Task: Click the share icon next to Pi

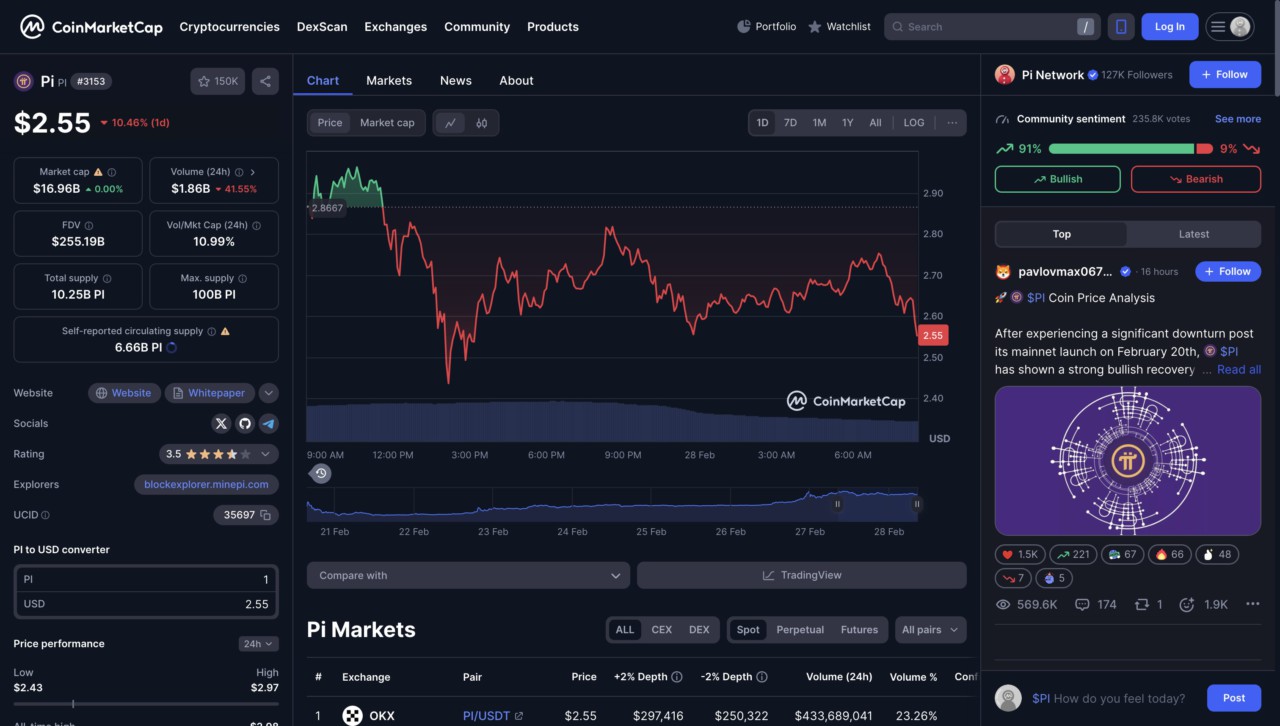Action: (x=265, y=81)
